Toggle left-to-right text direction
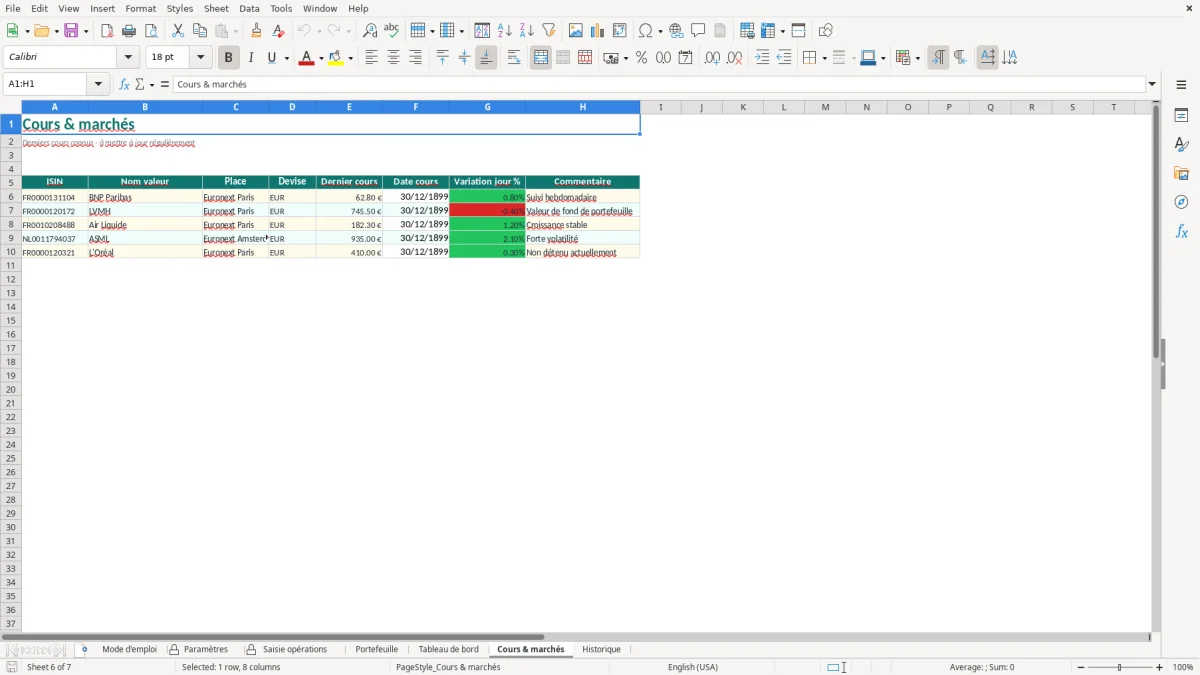The height and width of the screenshot is (675, 1200). pos(938,58)
